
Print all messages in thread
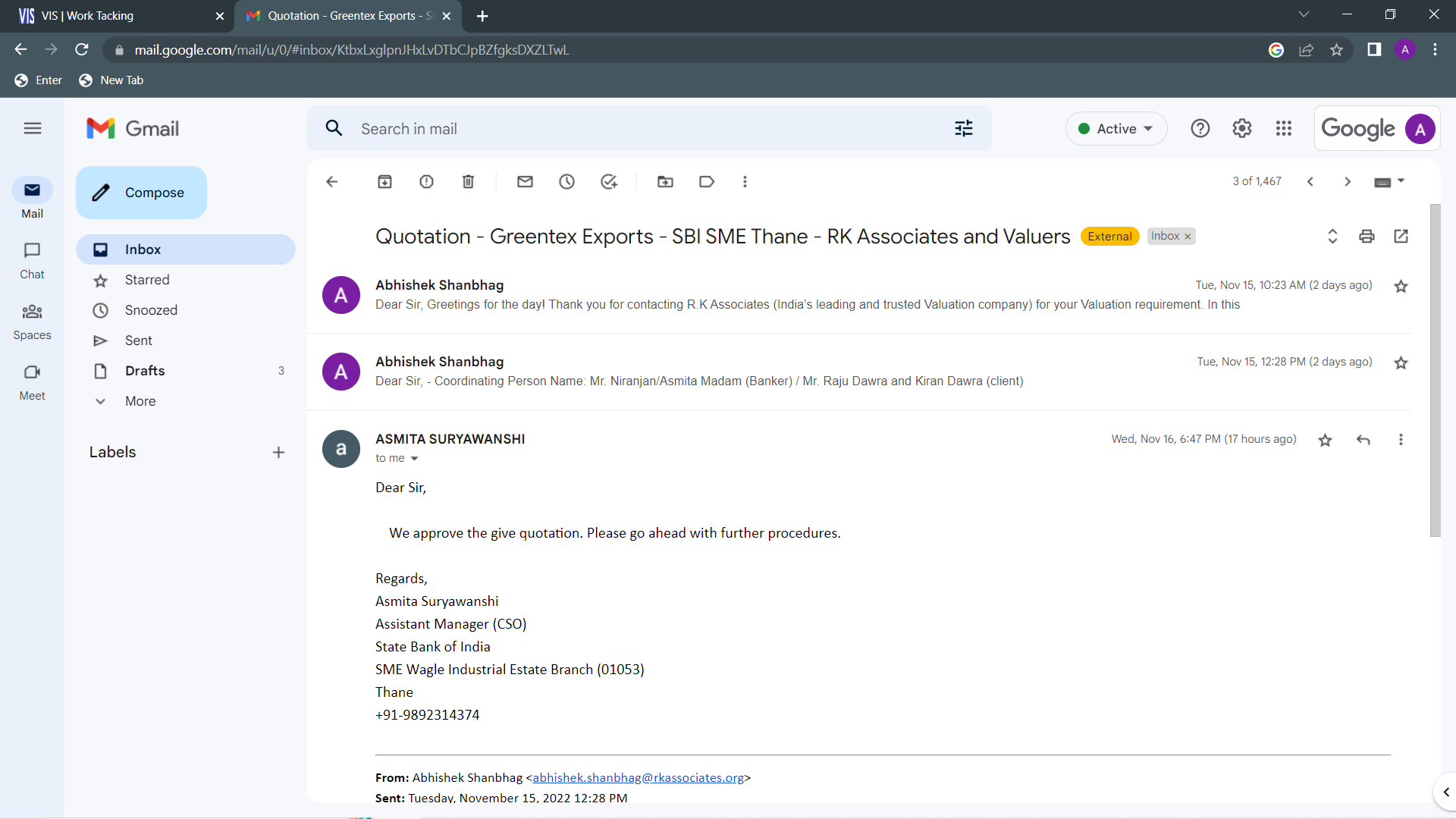pos(1367,237)
